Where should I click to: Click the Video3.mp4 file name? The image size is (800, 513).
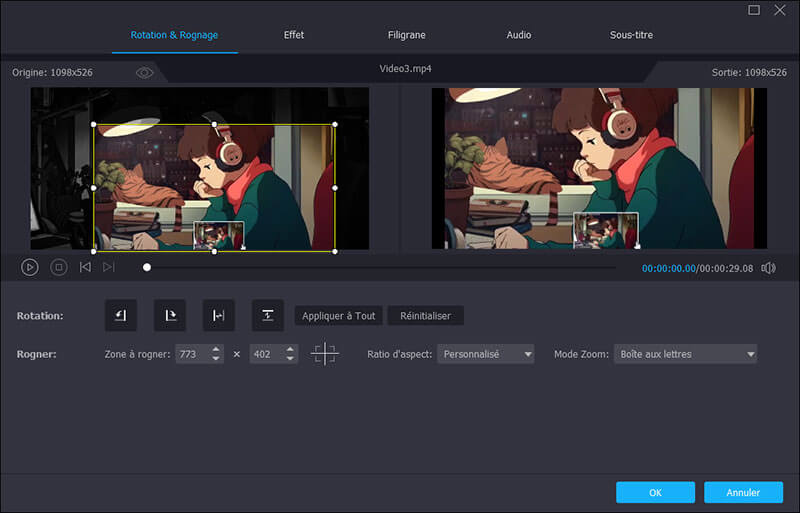[x=405, y=68]
